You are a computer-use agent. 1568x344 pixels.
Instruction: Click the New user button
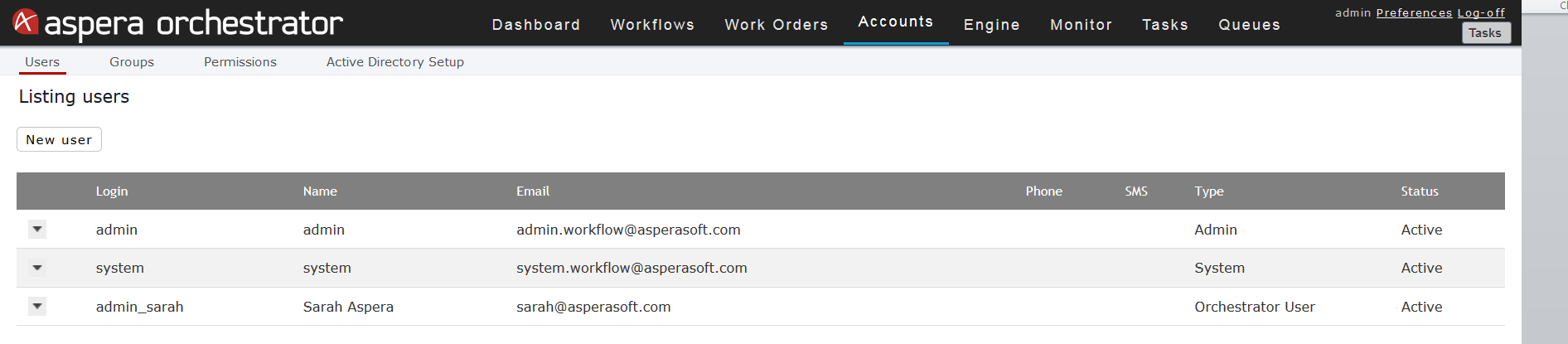coord(59,139)
